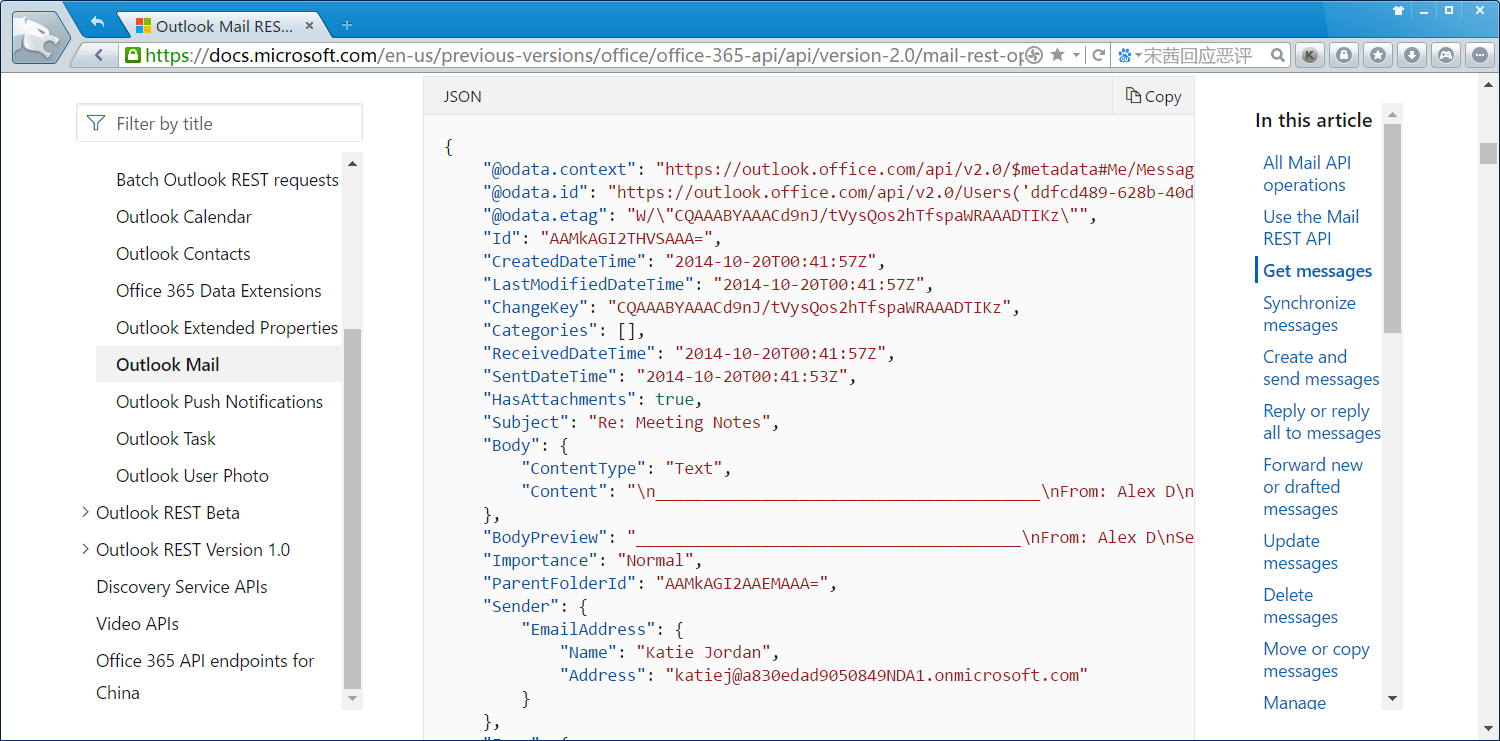This screenshot has height=741, width=1500.
Task: Open Batch Outlook REST requests page
Action: point(227,180)
